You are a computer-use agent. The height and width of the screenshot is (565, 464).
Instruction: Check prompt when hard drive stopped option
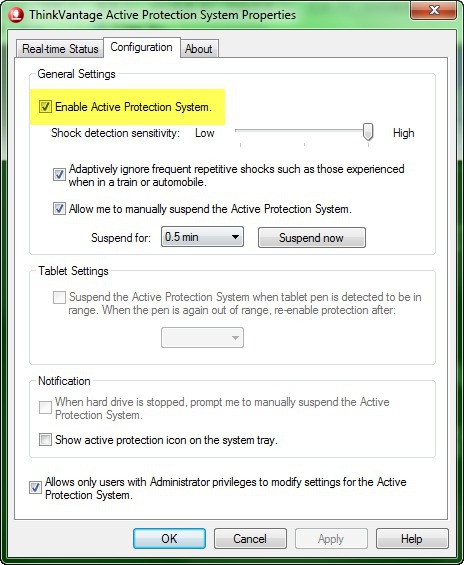pos(45,408)
